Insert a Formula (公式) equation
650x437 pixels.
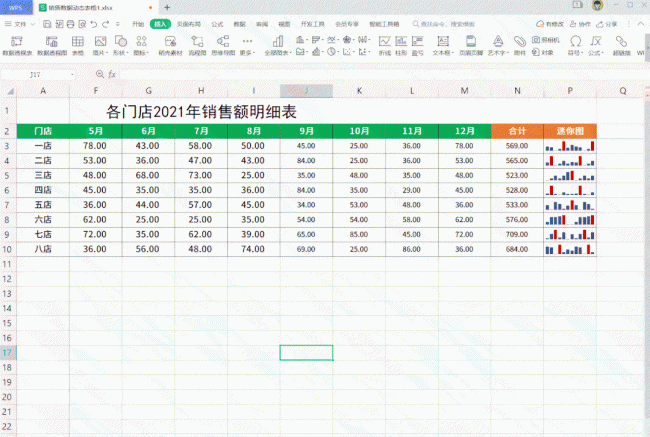coord(596,46)
